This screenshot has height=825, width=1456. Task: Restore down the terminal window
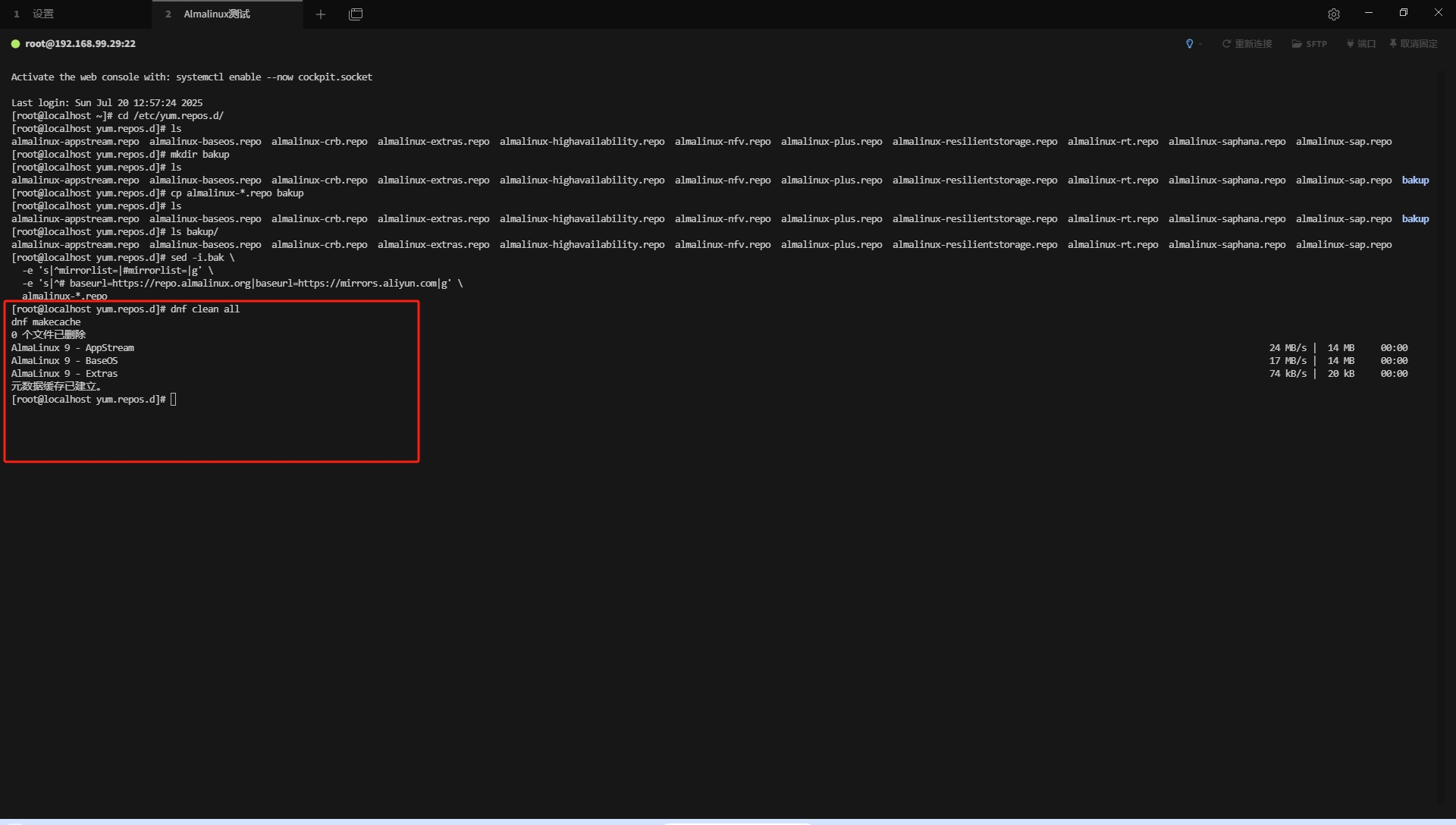point(1404,13)
